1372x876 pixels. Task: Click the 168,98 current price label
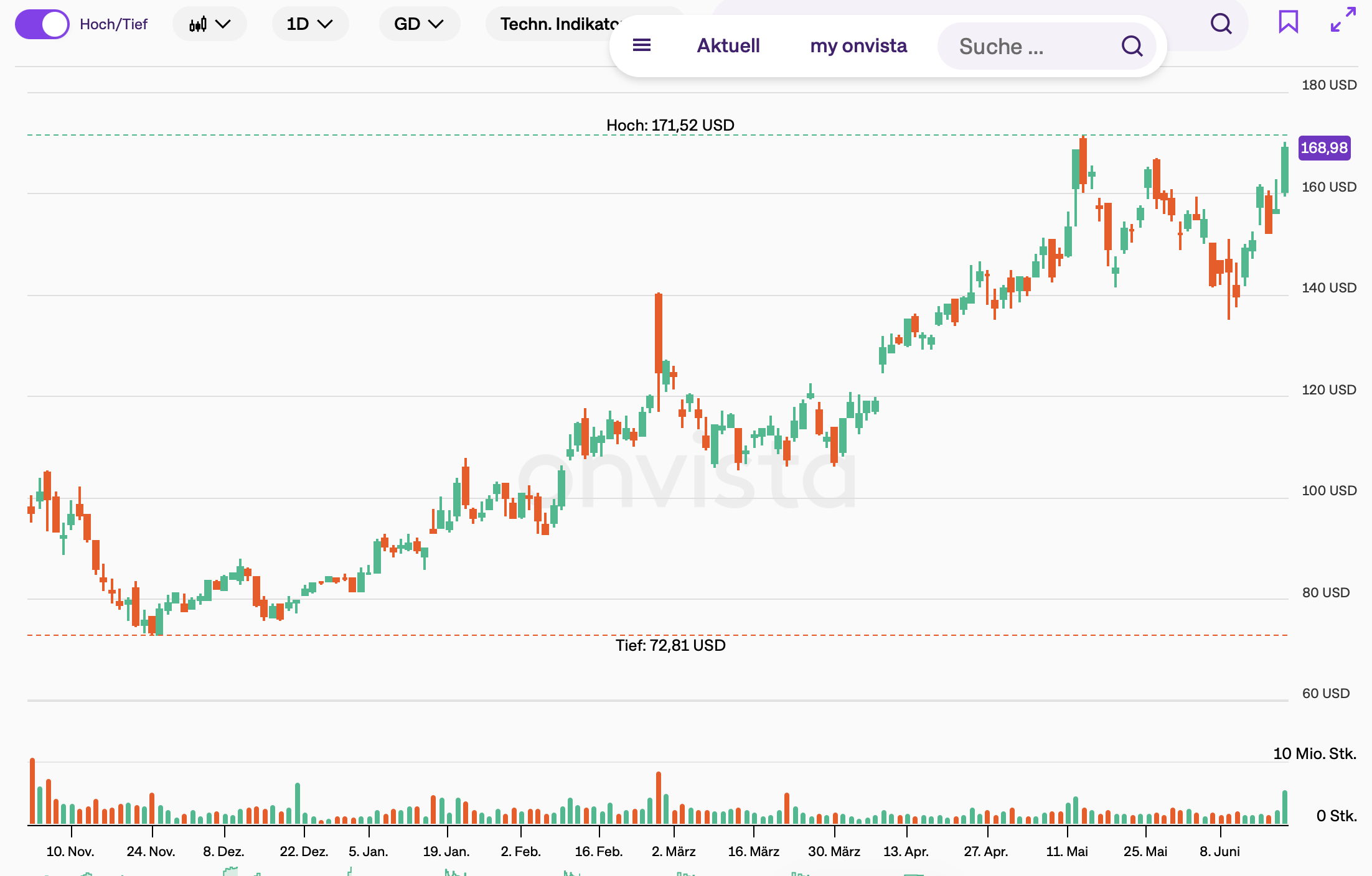coord(1324,148)
